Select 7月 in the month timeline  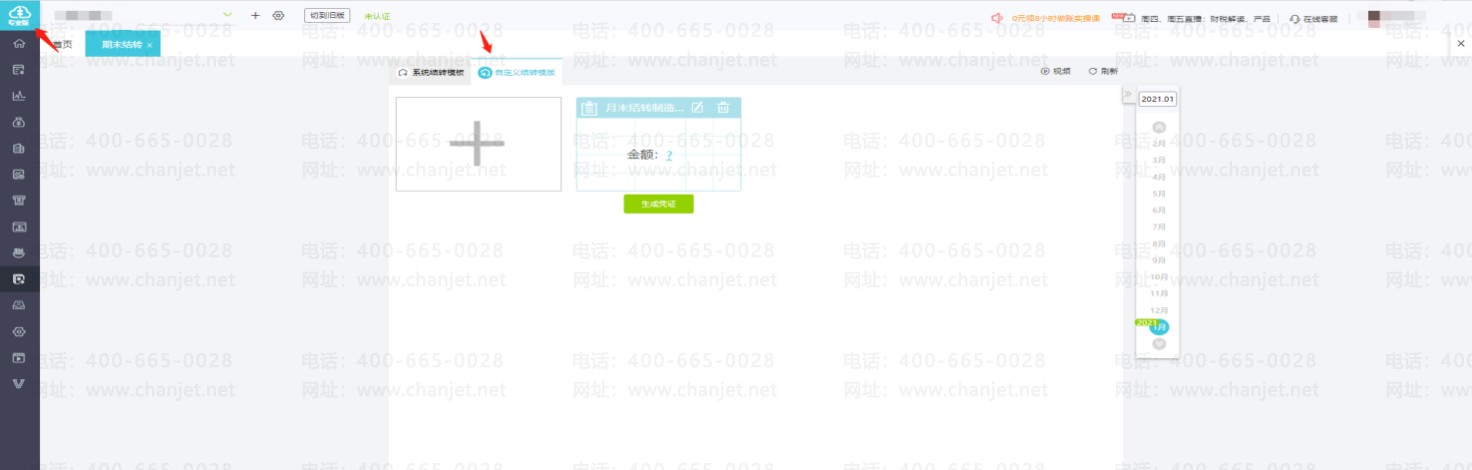coord(1159,227)
